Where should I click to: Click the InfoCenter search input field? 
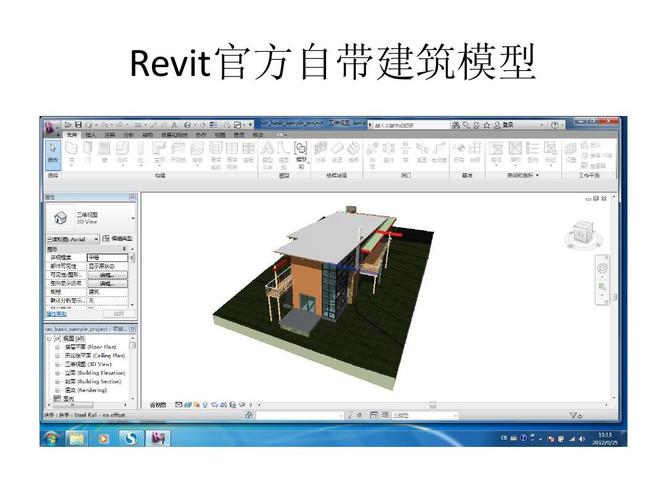410,125
